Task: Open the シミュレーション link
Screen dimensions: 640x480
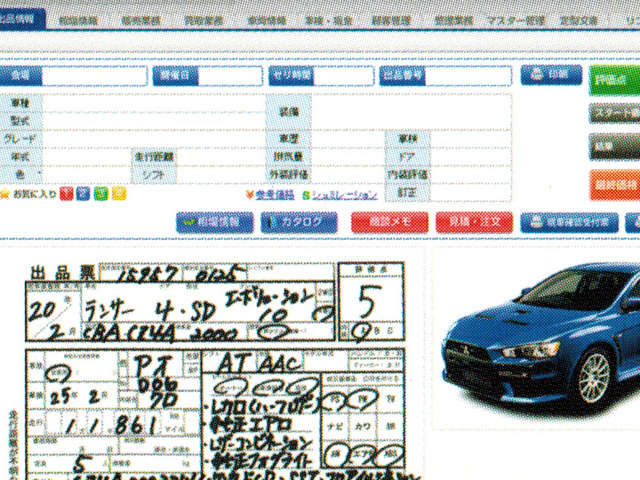Action: (345, 196)
